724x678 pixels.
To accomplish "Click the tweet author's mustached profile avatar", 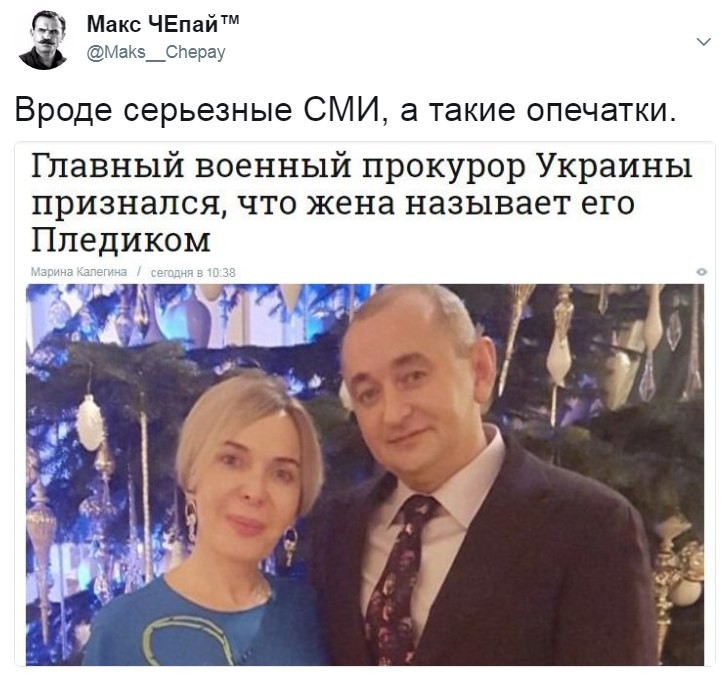I will point(43,41).
